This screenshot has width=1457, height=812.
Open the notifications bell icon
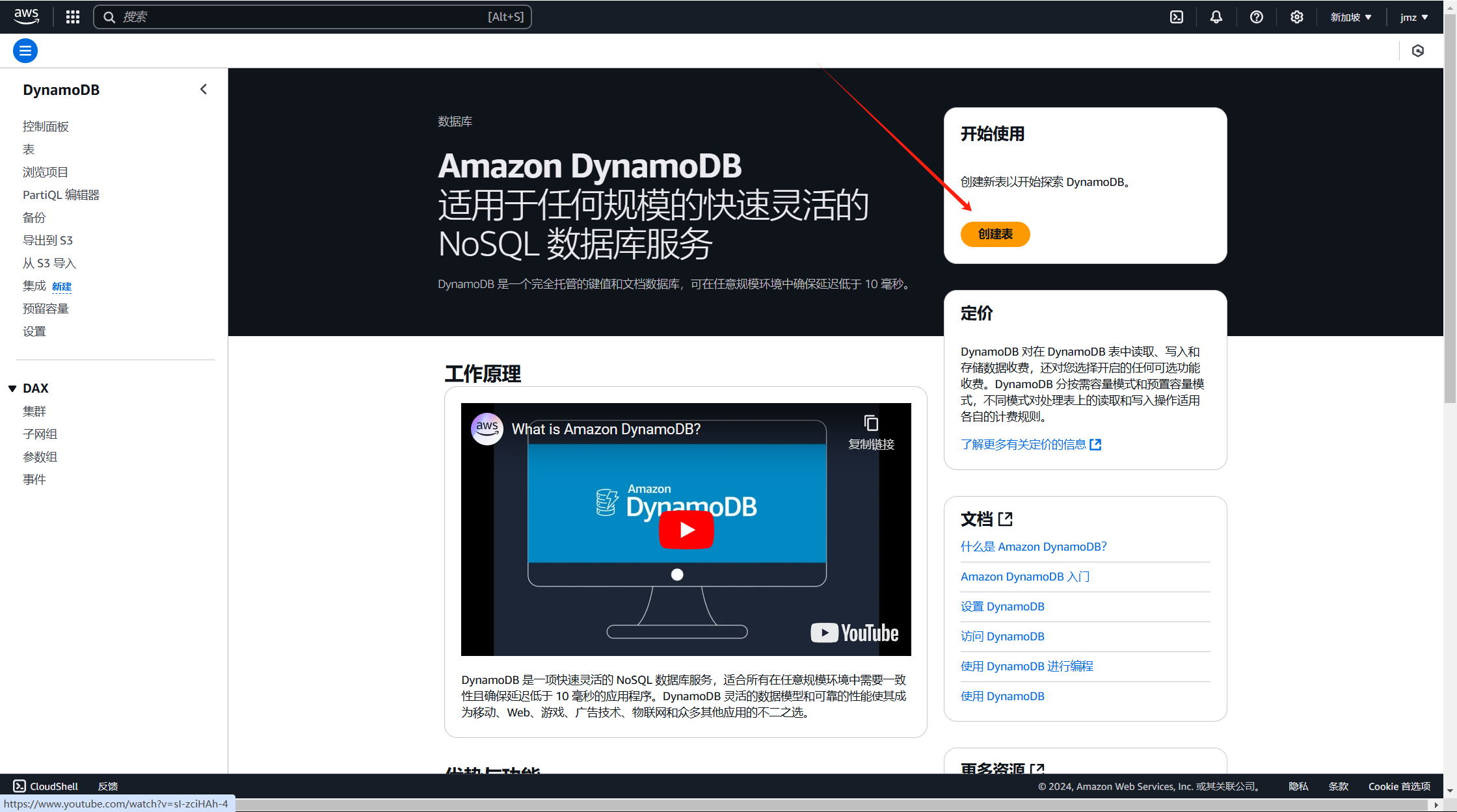pyautogui.click(x=1216, y=17)
